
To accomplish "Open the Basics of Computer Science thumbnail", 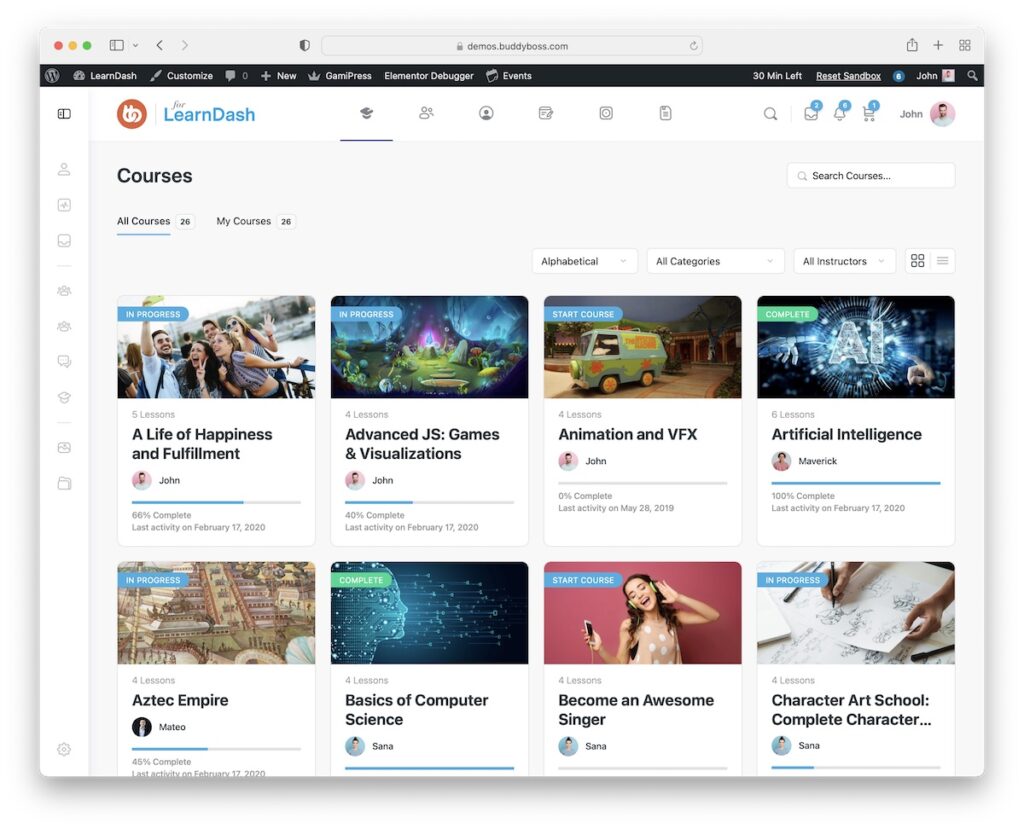I will click(x=429, y=613).
